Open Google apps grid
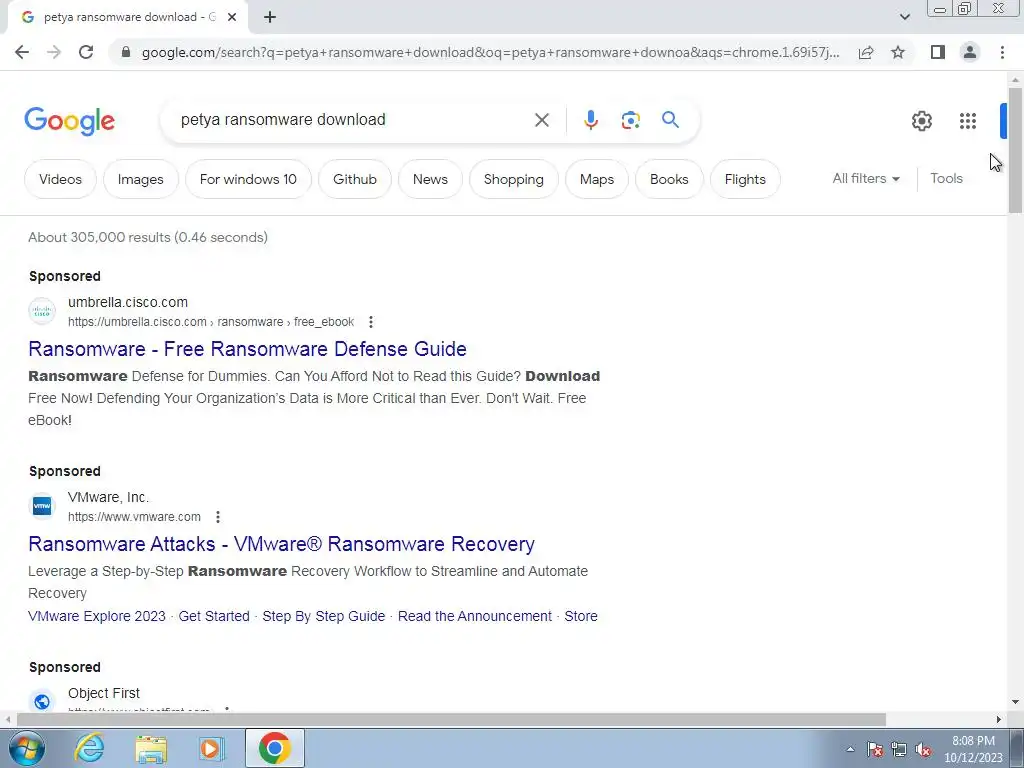Screen dimensions: 1024x768 point(968,121)
